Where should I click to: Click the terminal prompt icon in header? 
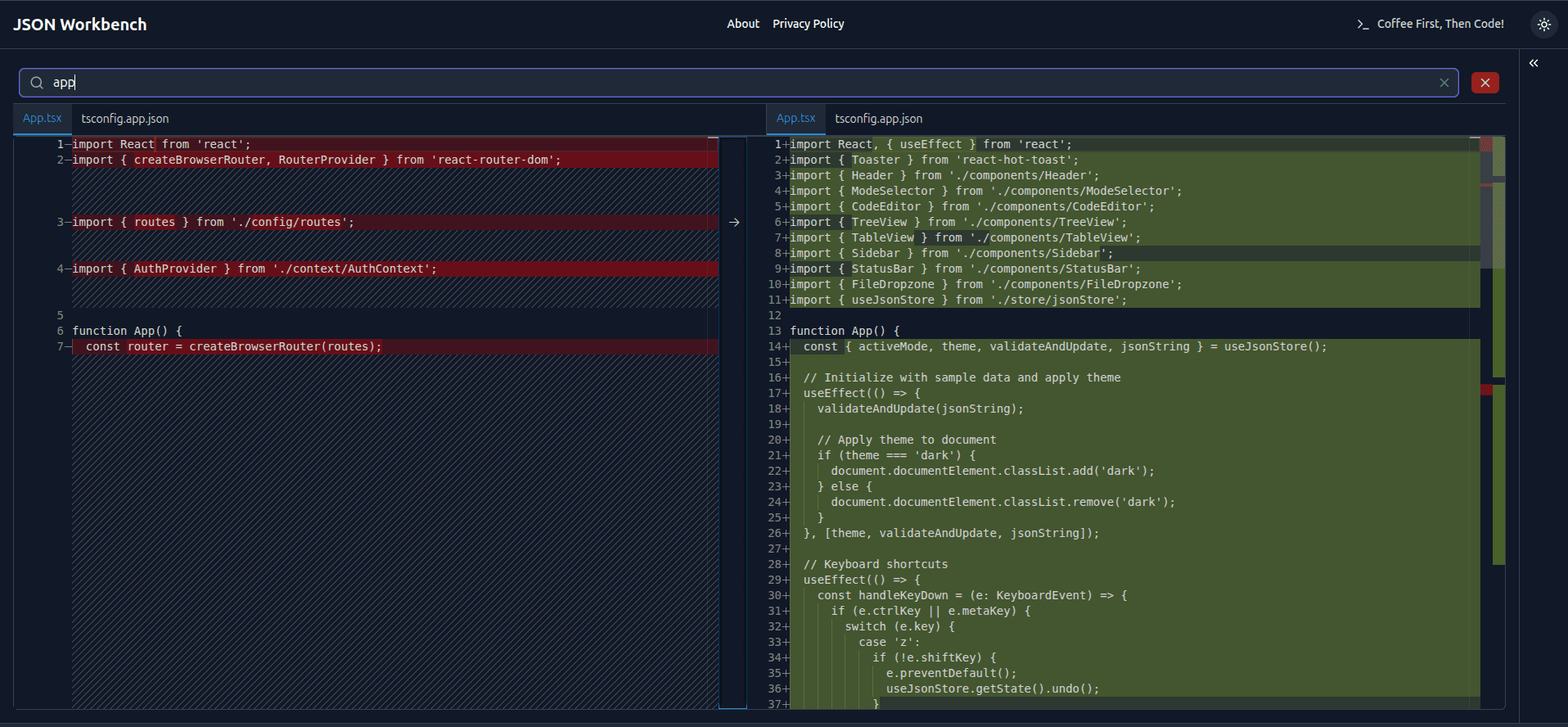coord(1363,25)
